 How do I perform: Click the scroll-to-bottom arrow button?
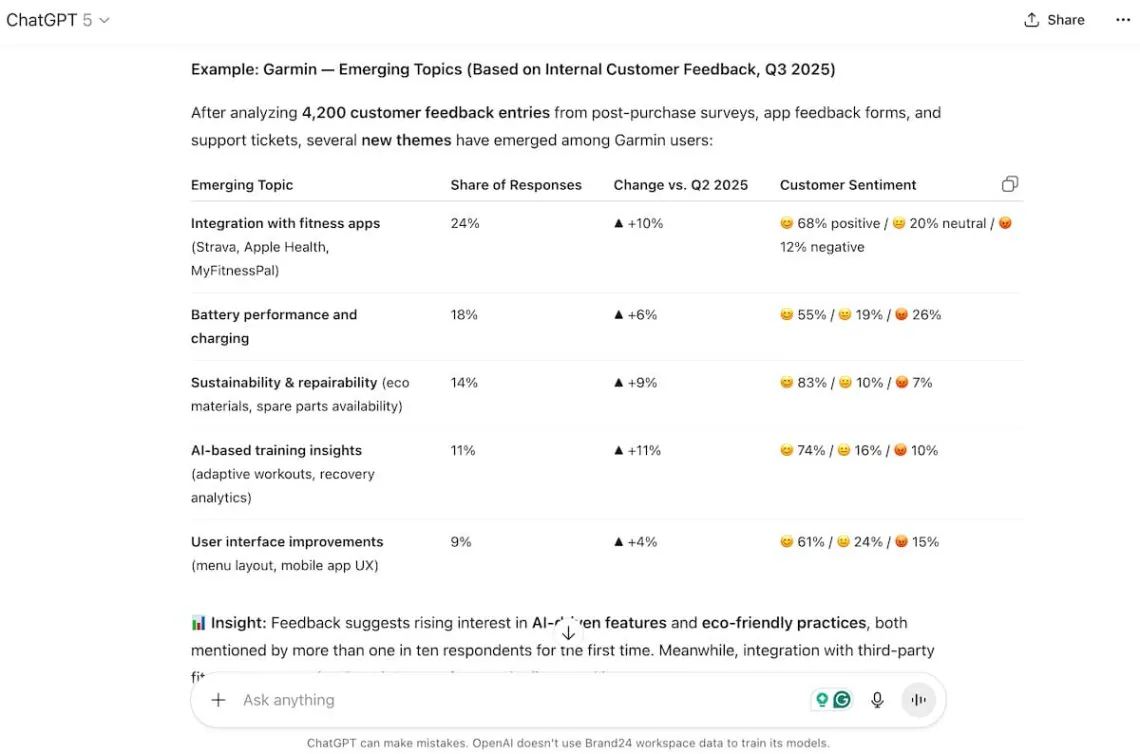coord(568,633)
